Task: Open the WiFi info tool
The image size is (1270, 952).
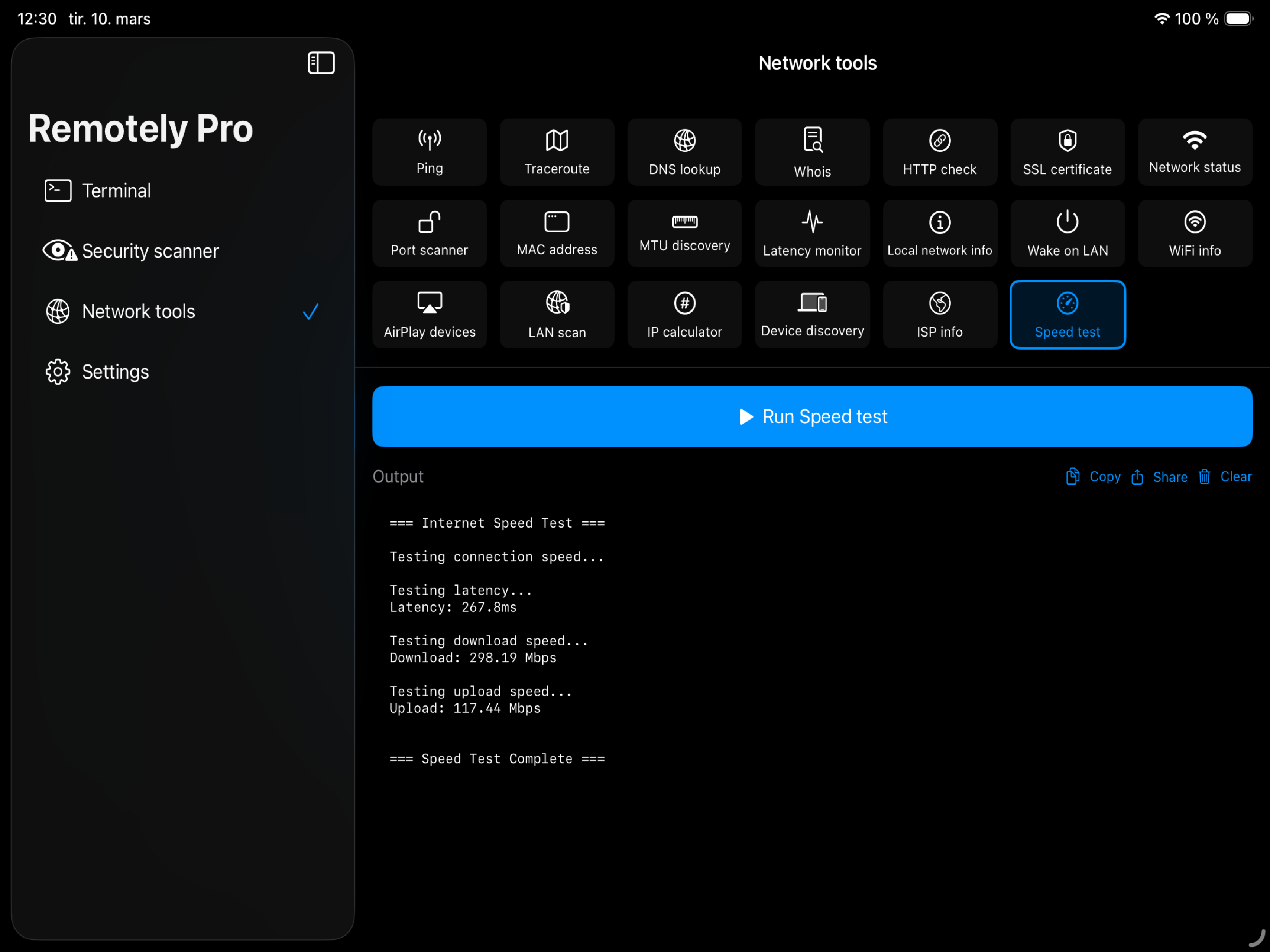Action: pos(1195,233)
